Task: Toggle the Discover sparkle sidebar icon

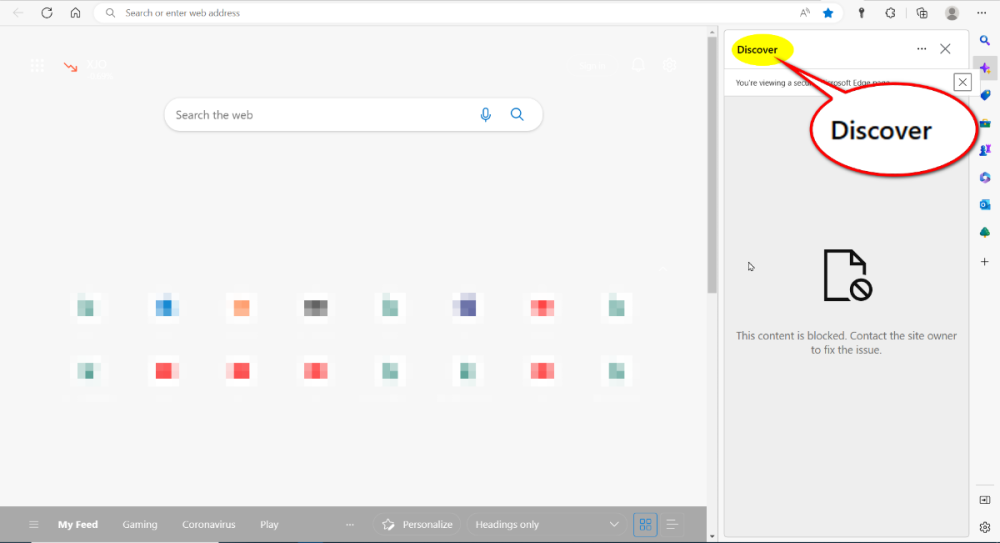Action: [x=985, y=68]
